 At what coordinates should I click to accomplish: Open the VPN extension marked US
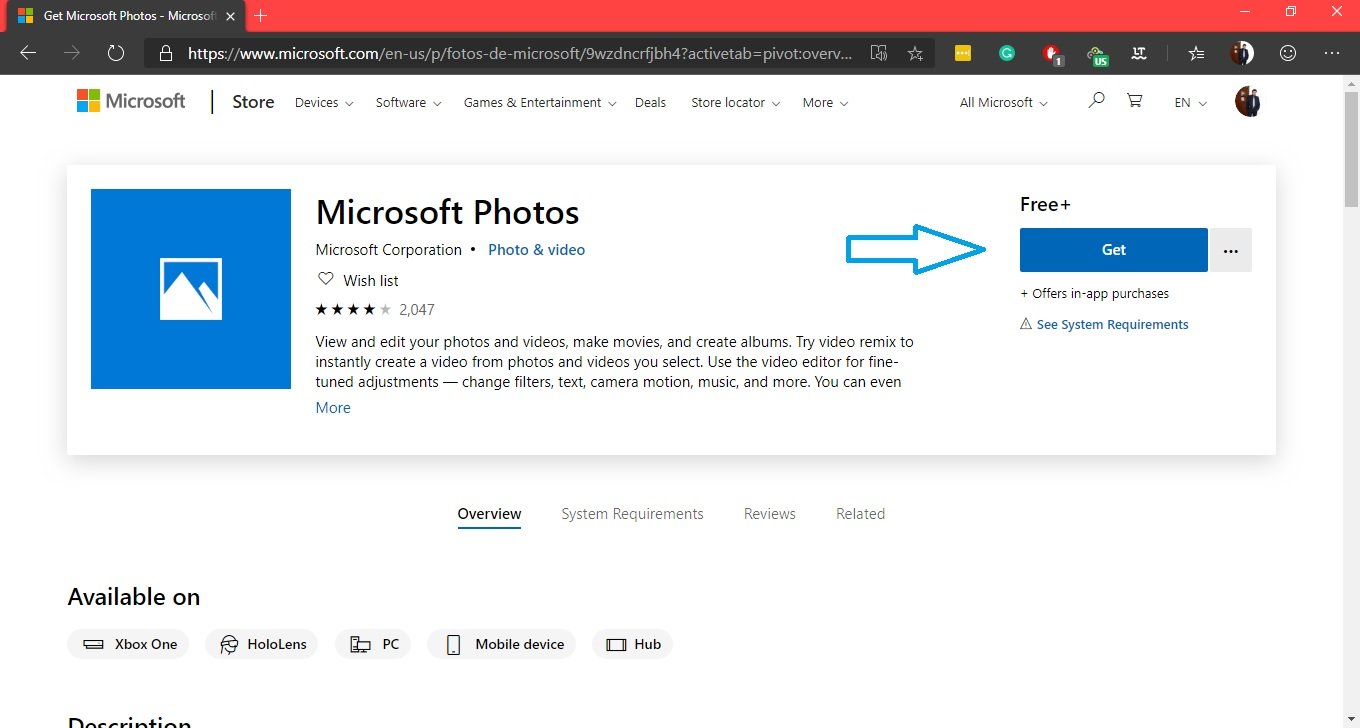(1097, 54)
